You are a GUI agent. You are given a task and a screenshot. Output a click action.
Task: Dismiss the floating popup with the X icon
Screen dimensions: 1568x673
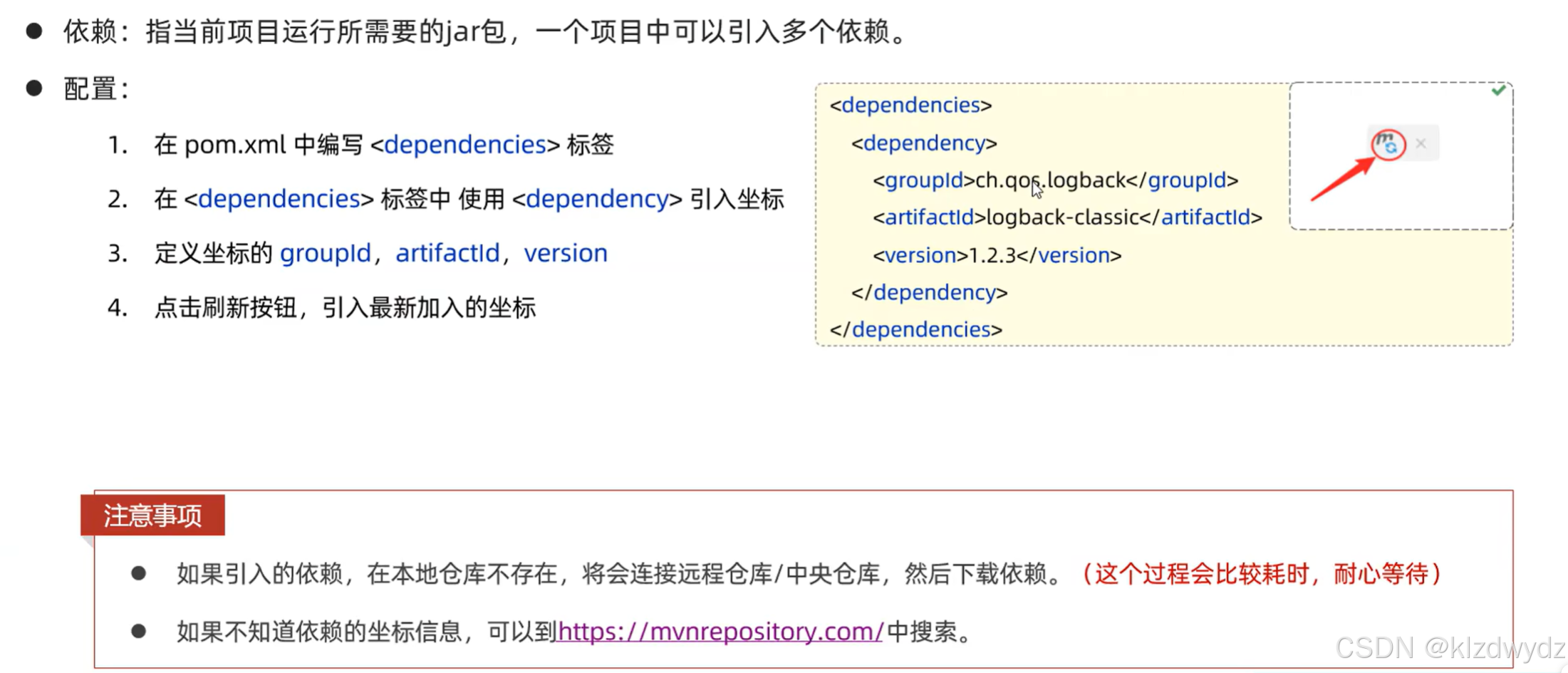[1421, 143]
